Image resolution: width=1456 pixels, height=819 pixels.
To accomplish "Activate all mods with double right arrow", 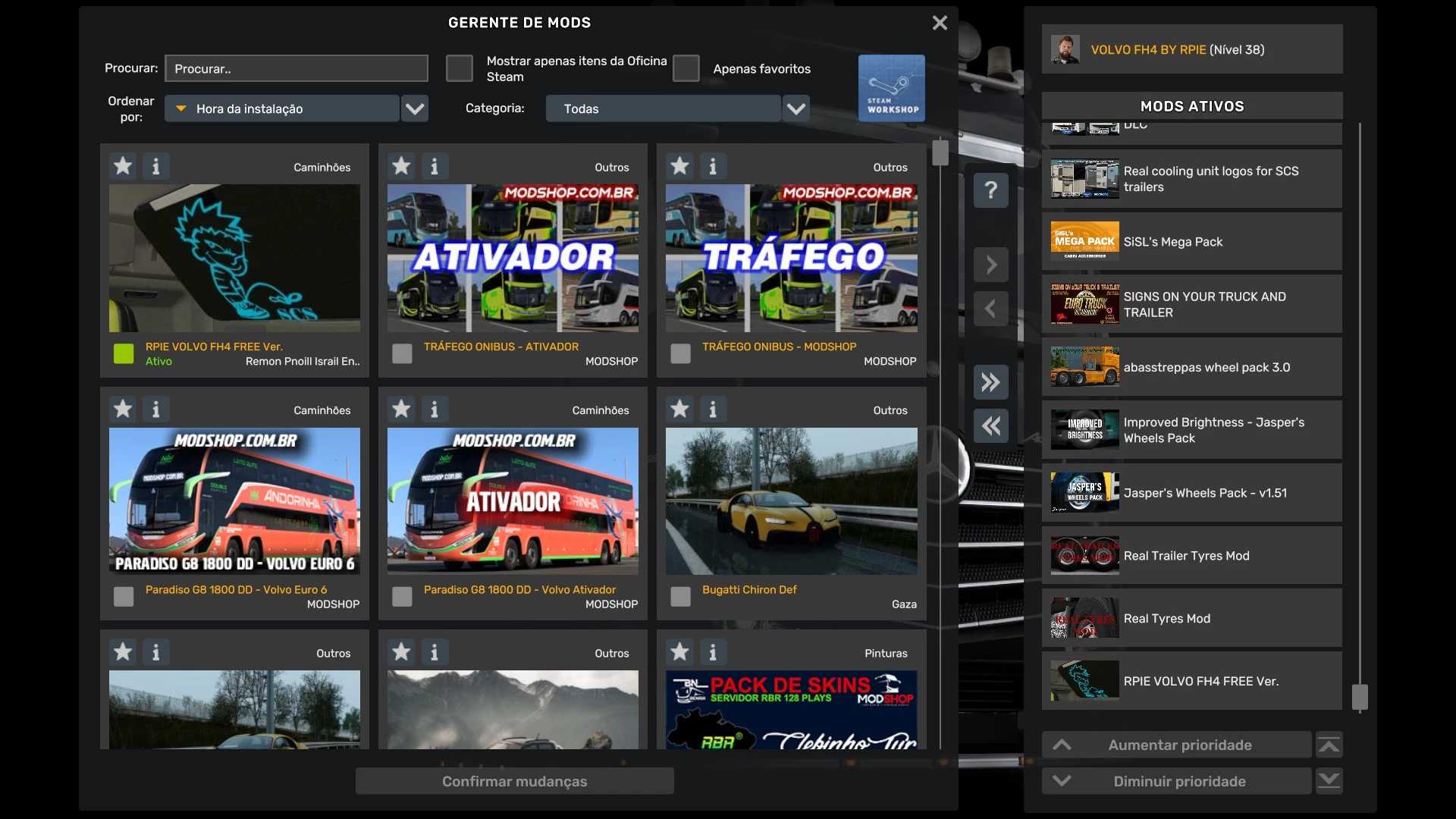I will click(x=991, y=381).
